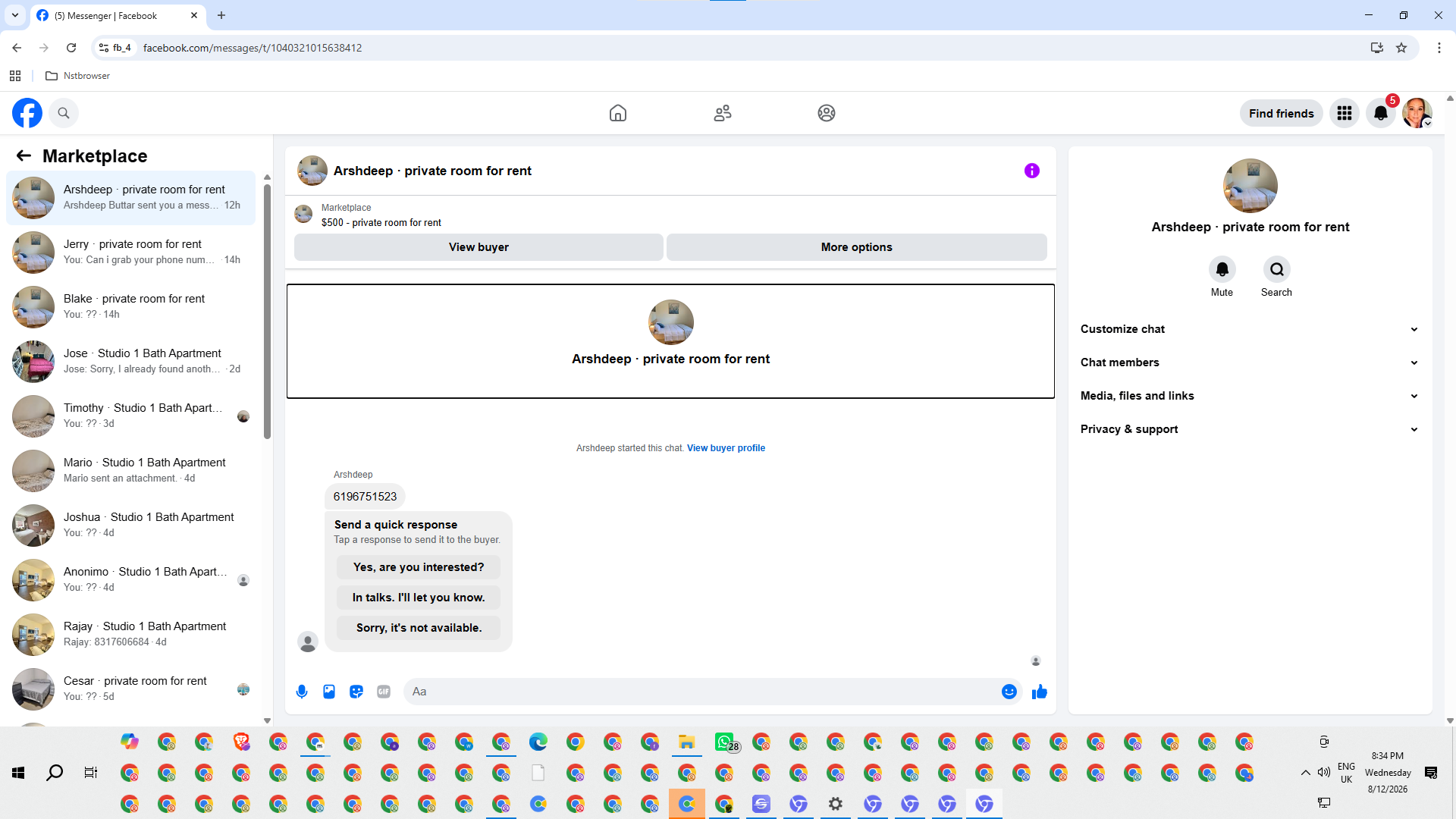Click Find friends button
This screenshot has height=819, width=1456.
(x=1282, y=113)
